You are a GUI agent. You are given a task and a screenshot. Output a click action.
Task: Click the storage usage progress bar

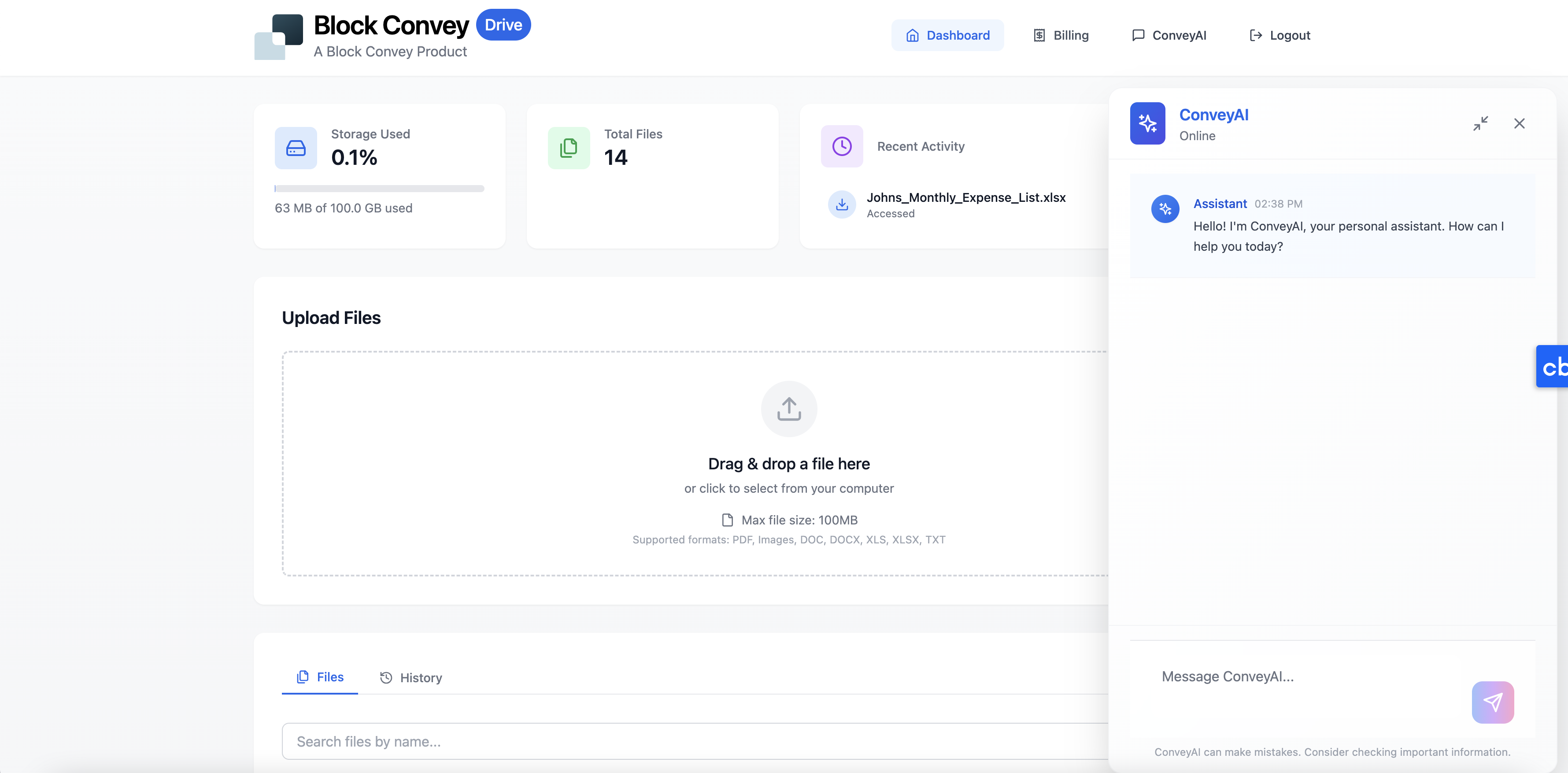[x=379, y=189]
